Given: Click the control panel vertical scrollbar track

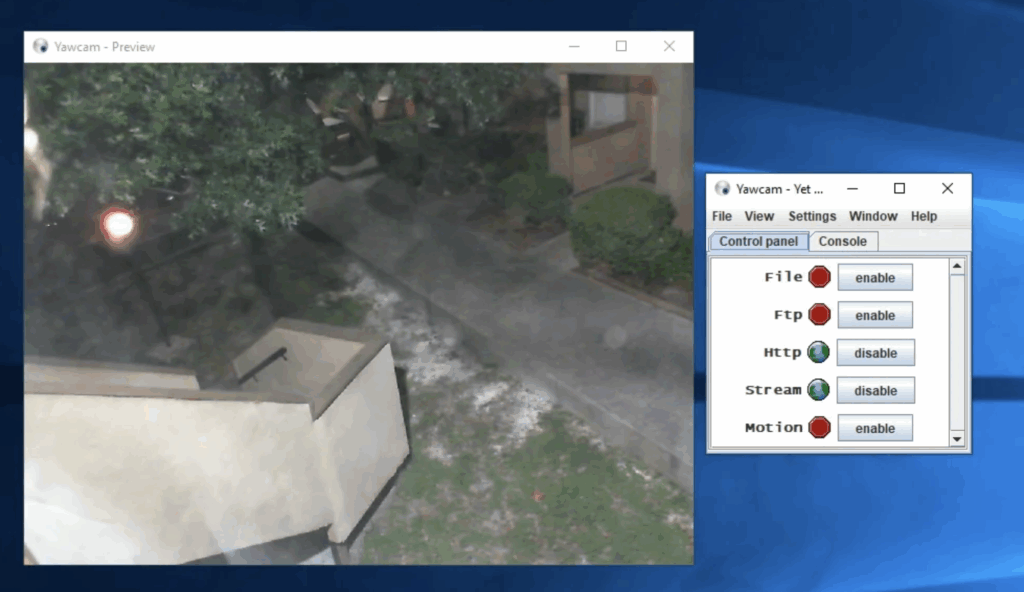Looking at the screenshot, I should click(957, 353).
